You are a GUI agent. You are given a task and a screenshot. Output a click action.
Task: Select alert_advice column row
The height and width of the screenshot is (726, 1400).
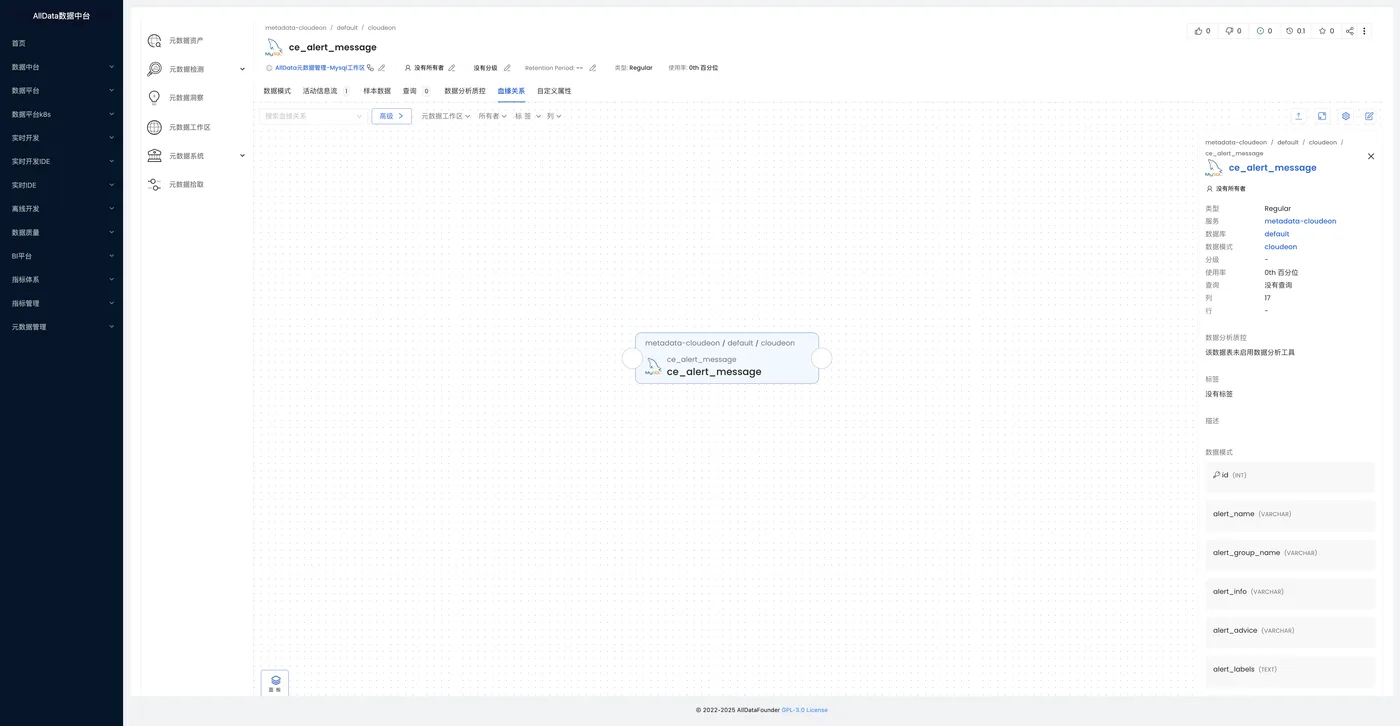[x=1290, y=631]
